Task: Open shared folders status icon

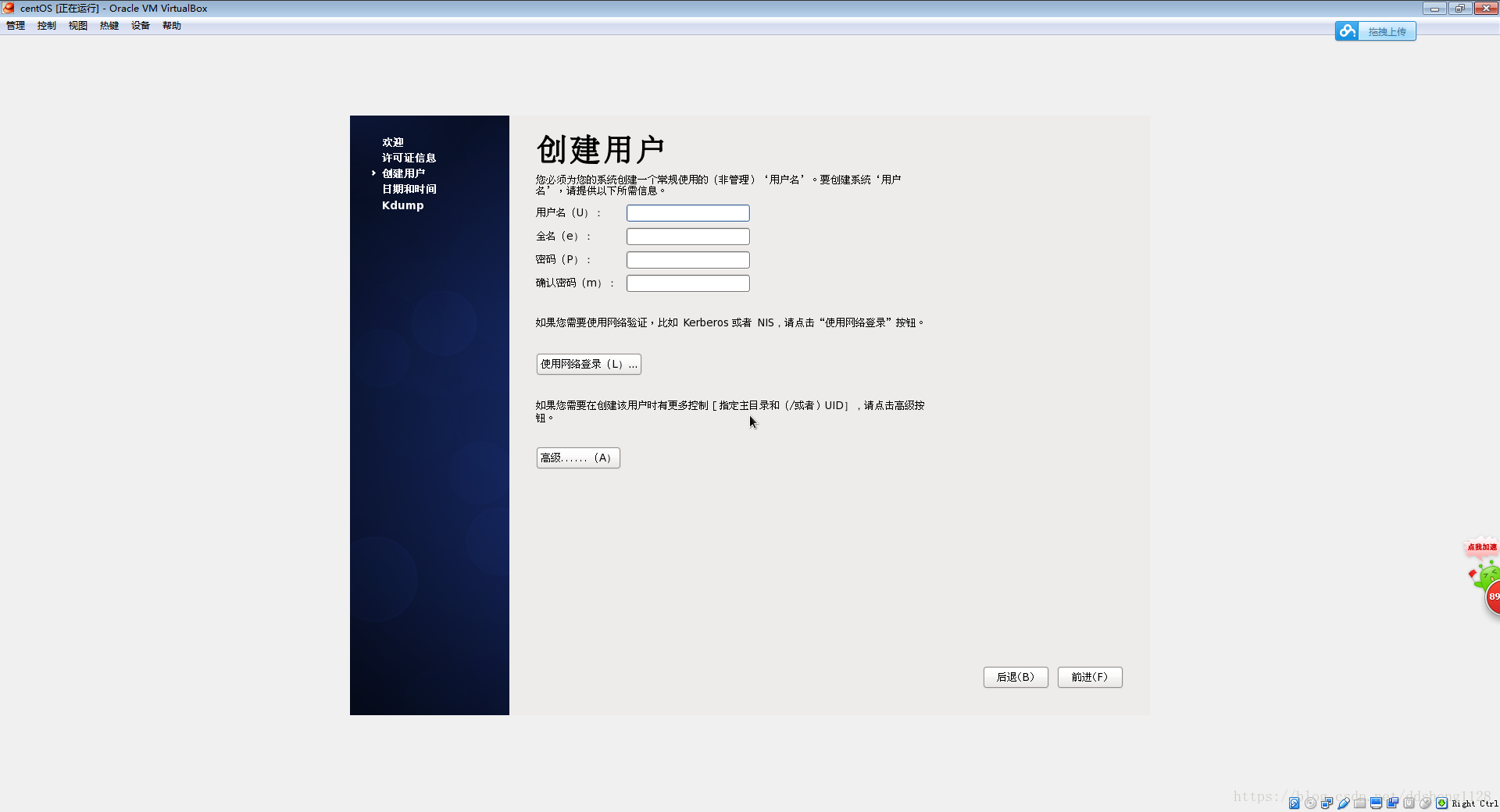Action: pyautogui.click(x=1360, y=803)
